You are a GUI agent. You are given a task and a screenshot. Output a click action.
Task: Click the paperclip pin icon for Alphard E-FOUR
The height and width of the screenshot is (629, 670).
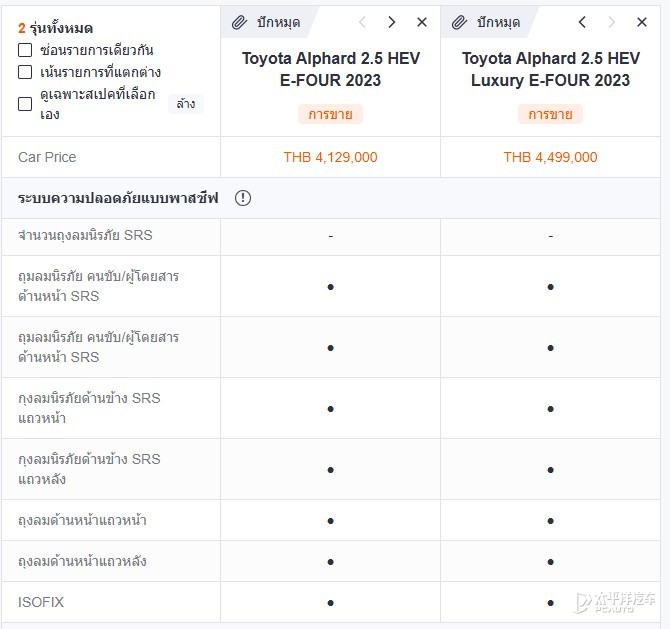(239, 22)
